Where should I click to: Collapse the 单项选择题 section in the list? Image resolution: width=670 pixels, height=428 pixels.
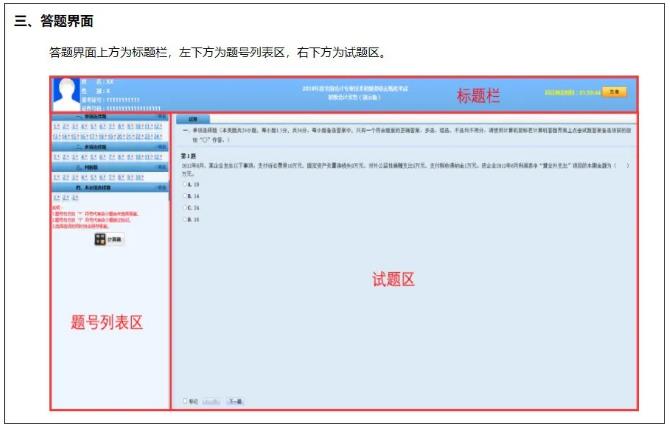(163, 118)
